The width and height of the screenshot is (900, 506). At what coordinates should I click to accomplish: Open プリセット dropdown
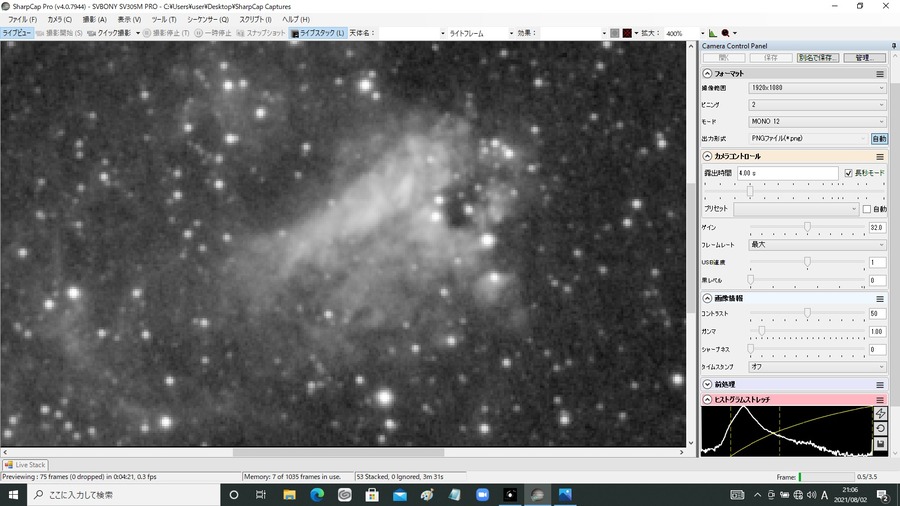796,209
